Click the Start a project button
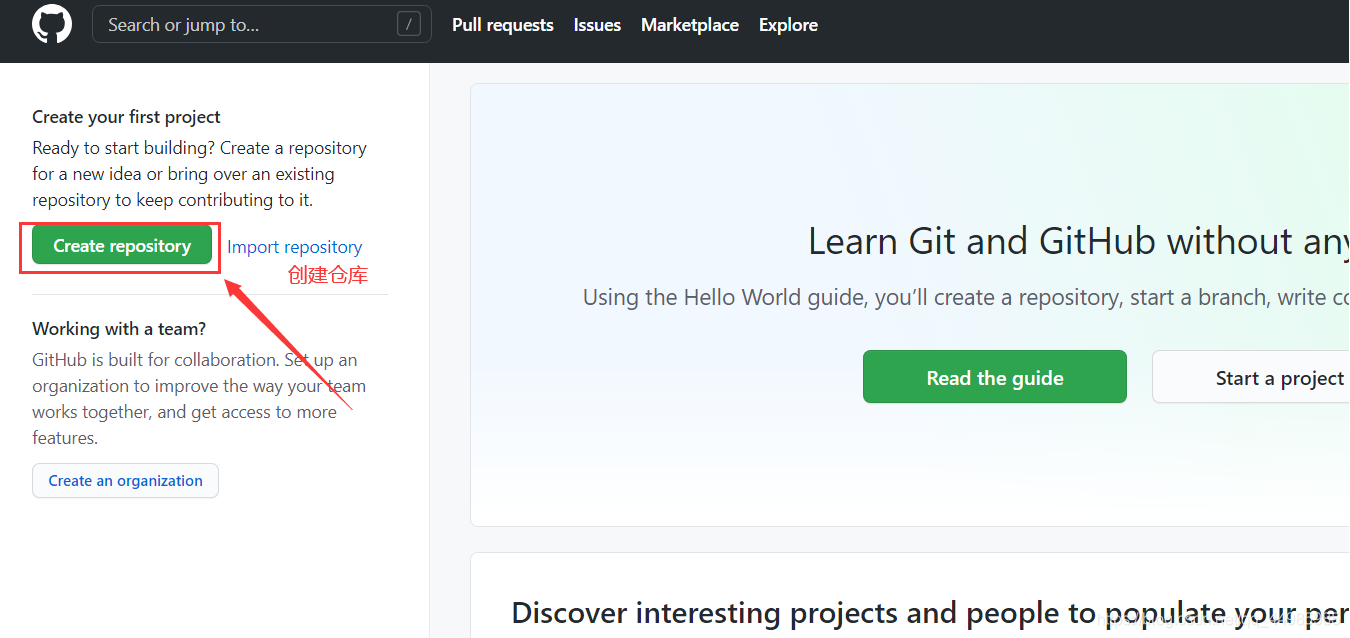Screen dimensions: 1350x638 (1251, 377)
